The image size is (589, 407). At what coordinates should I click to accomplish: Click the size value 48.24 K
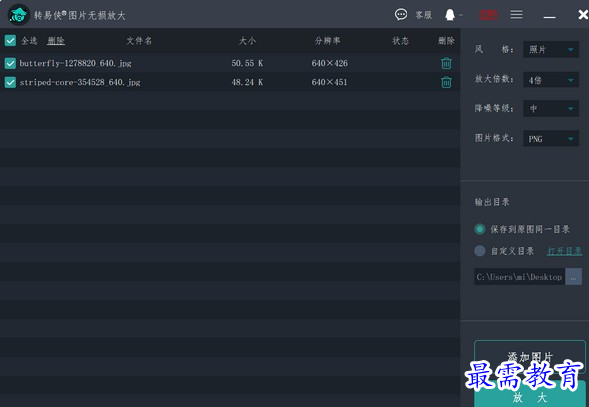pyautogui.click(x=247, y=82)
